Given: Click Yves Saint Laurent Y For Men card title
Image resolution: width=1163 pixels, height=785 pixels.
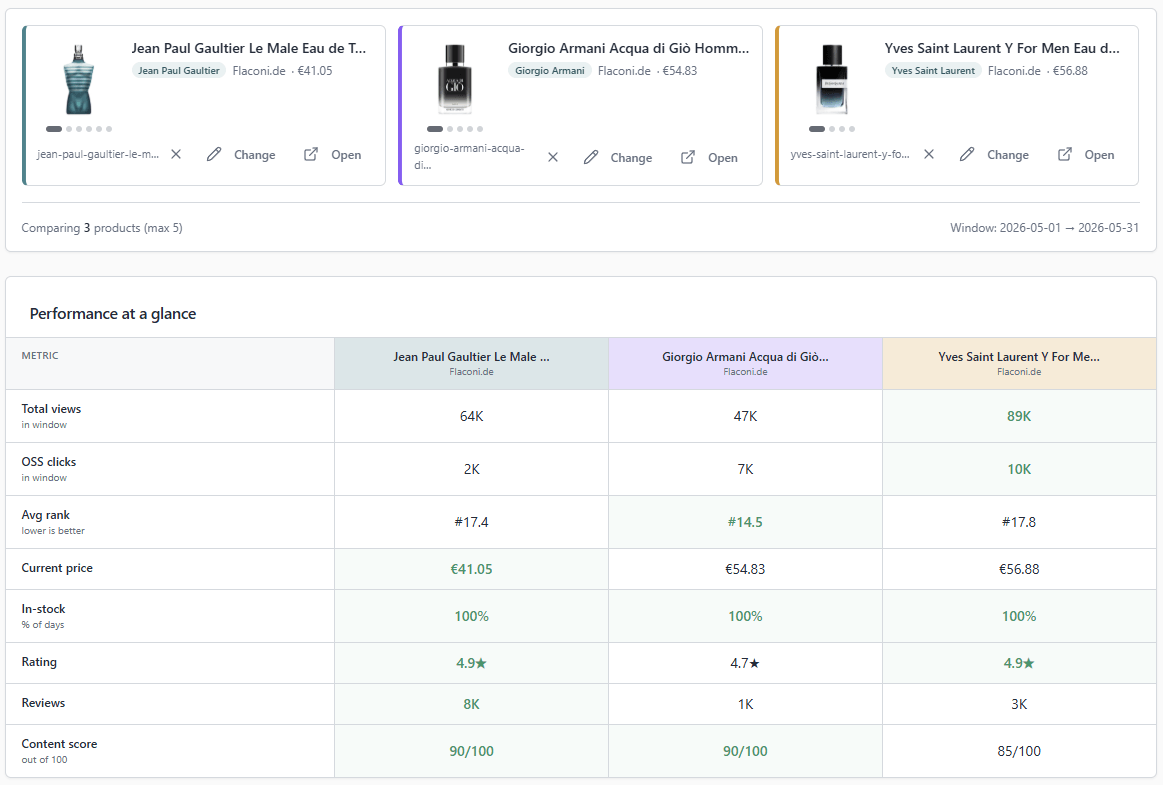Looking at the screenshot, I should [x=1002, y=48].
